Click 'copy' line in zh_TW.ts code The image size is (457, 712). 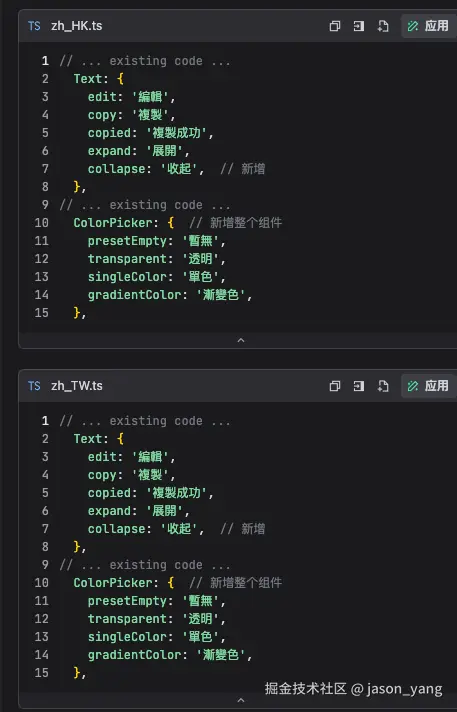pos(131,475)
